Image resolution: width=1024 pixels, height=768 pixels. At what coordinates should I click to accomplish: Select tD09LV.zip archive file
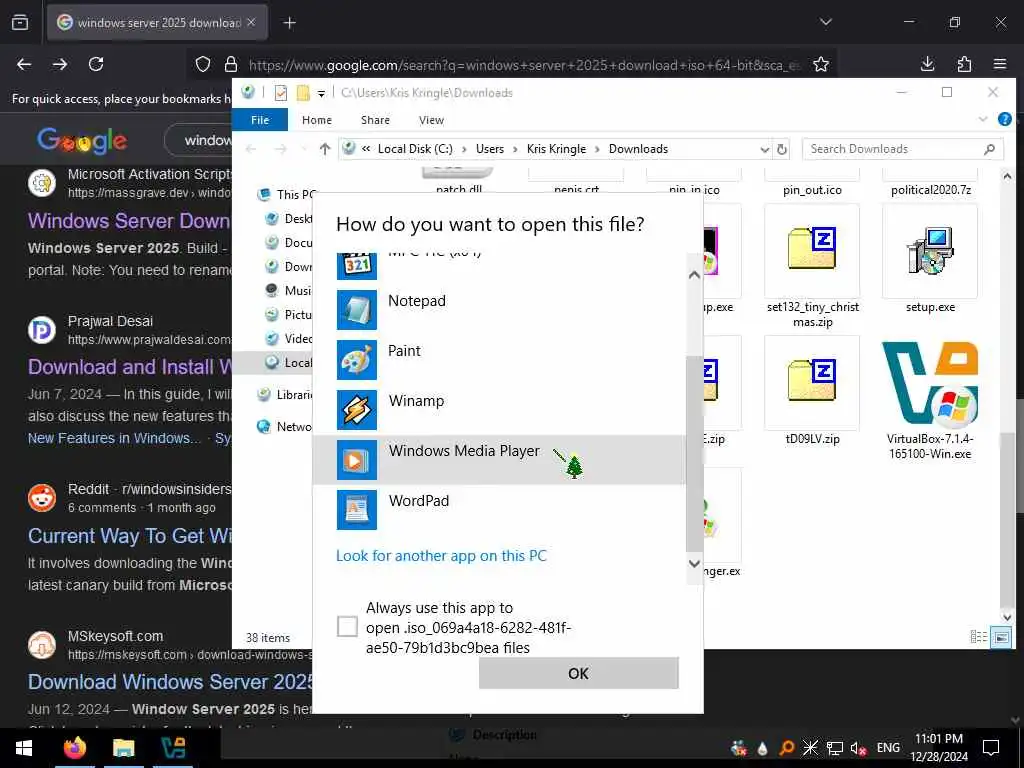tap(812, 382)
